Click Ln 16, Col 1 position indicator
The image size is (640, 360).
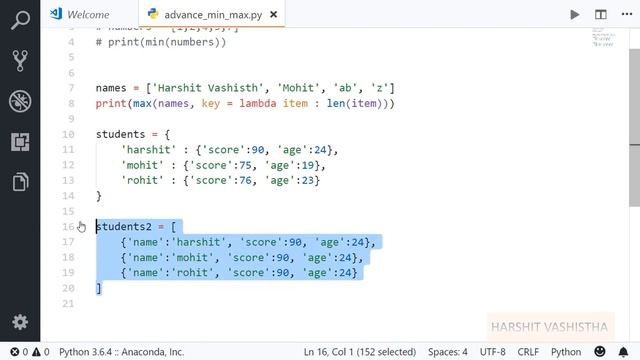[x=360, y=352]
